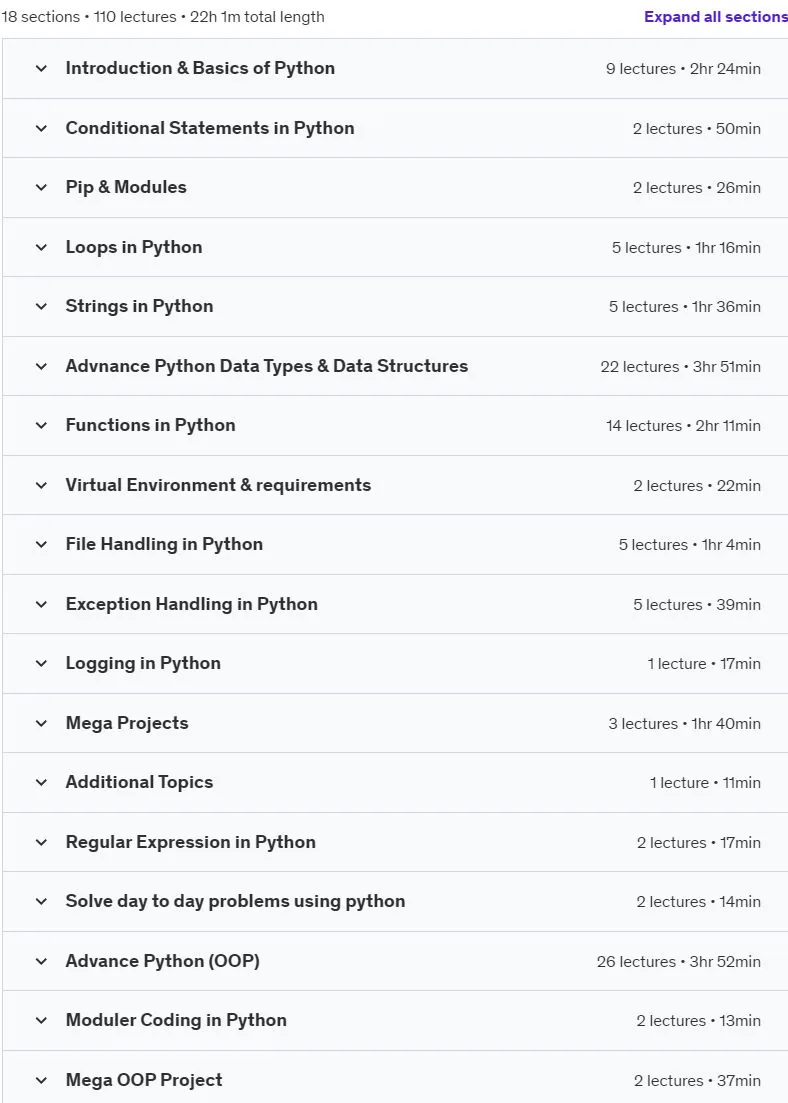
Task: Expand Advnance Python Data Types chevron
Action: (42, 366)
